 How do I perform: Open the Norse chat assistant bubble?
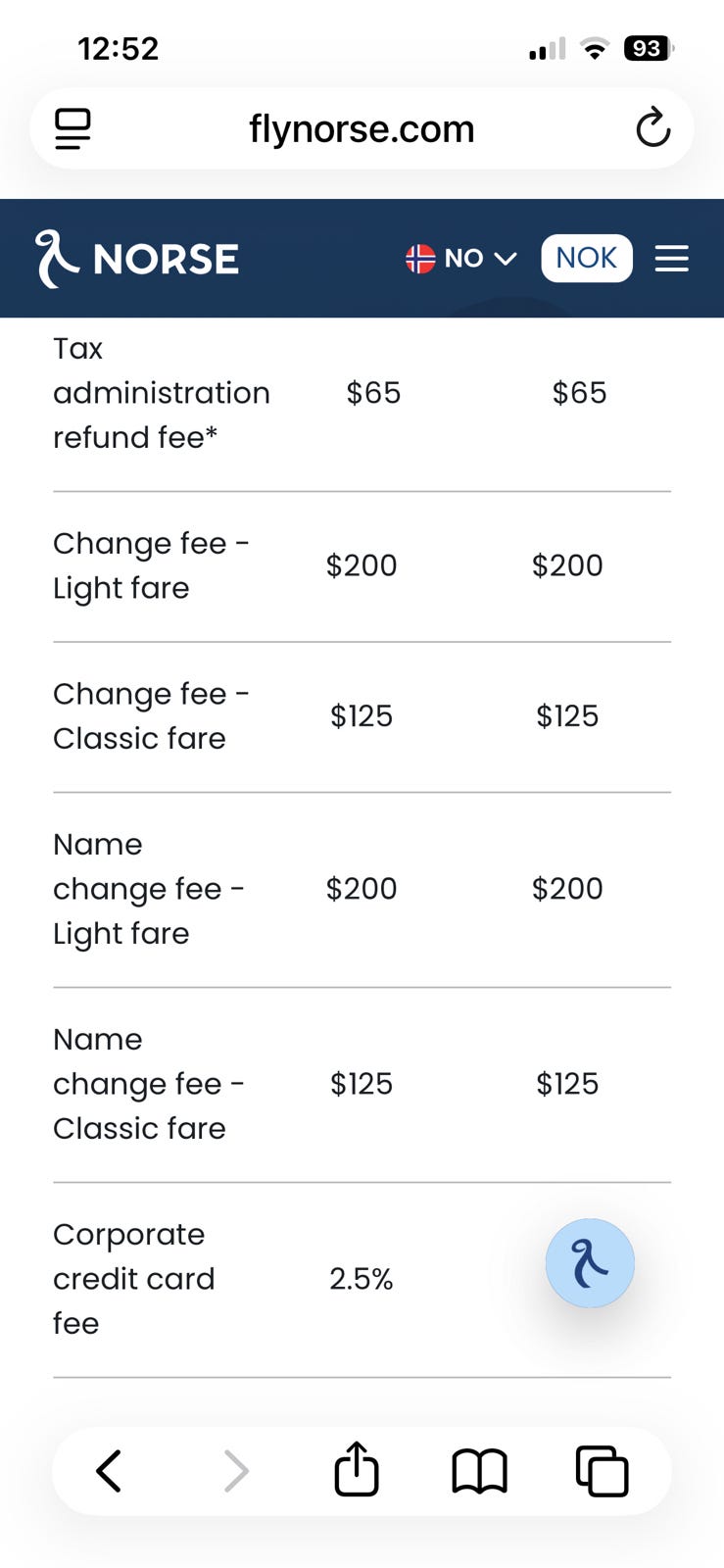click(590, 1263)
